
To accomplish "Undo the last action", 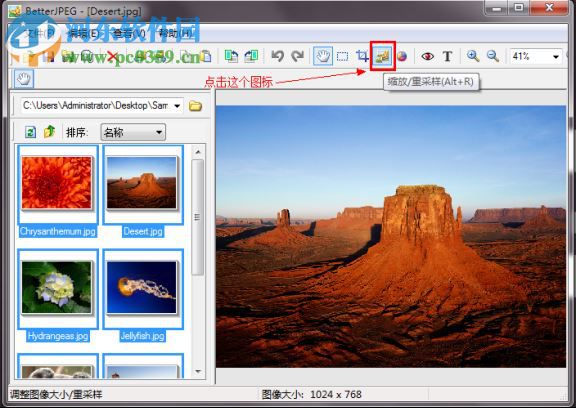I will click(x=278, y=56).
